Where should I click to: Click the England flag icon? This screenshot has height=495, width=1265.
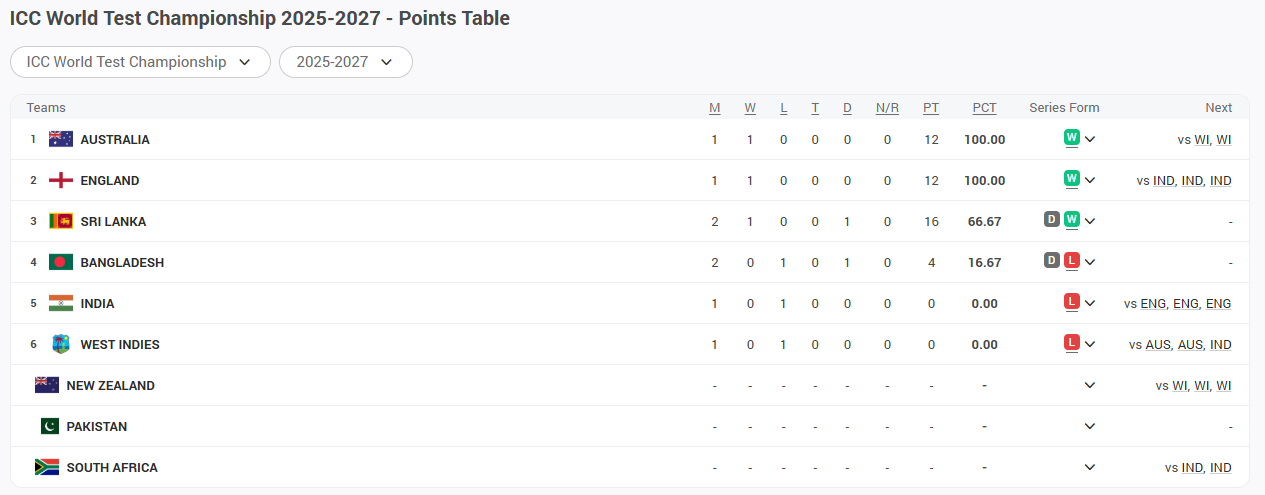(61, 180)
